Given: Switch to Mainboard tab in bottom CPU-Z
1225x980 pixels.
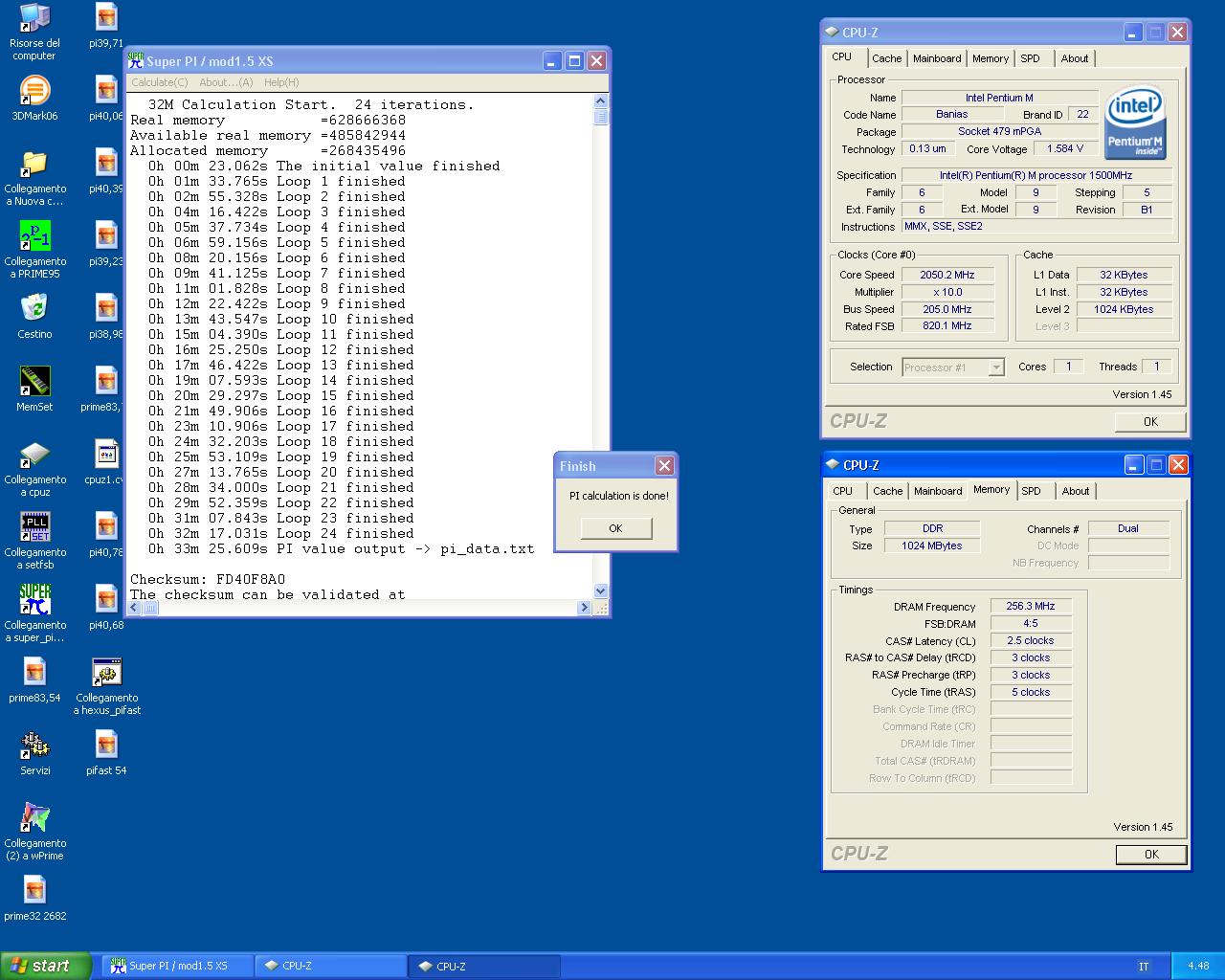Looking at the screenshot, I should [938, 491].
